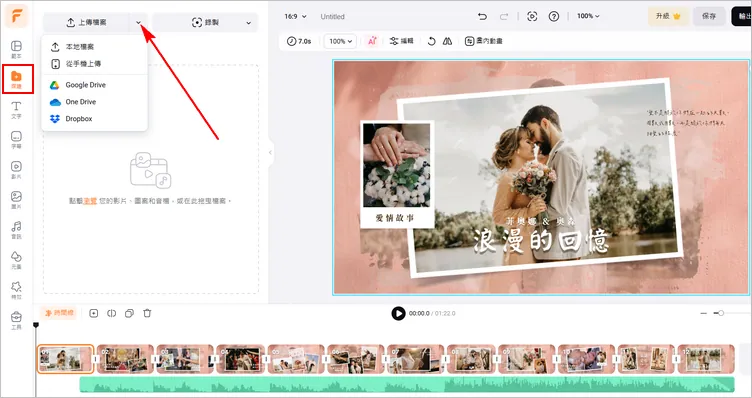Click the 瀏覽 browse link in drop area
The image size is (752, 398).
[x=90, y=201]
